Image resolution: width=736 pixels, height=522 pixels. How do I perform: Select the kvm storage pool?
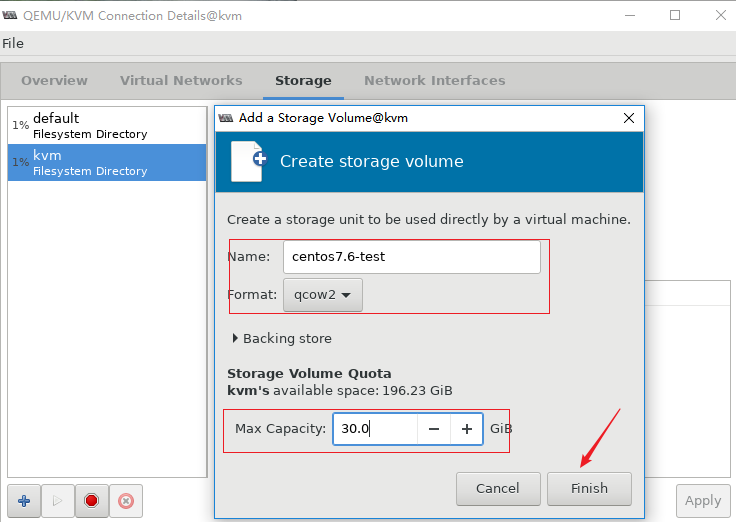tap(107, 162)
